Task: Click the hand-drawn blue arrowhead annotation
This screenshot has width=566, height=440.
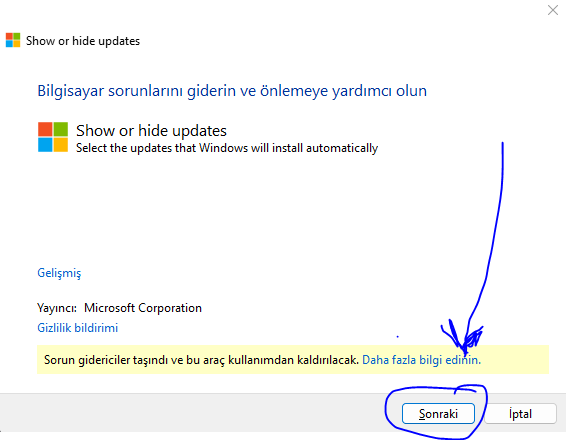Action: click(x=463, y=337)
